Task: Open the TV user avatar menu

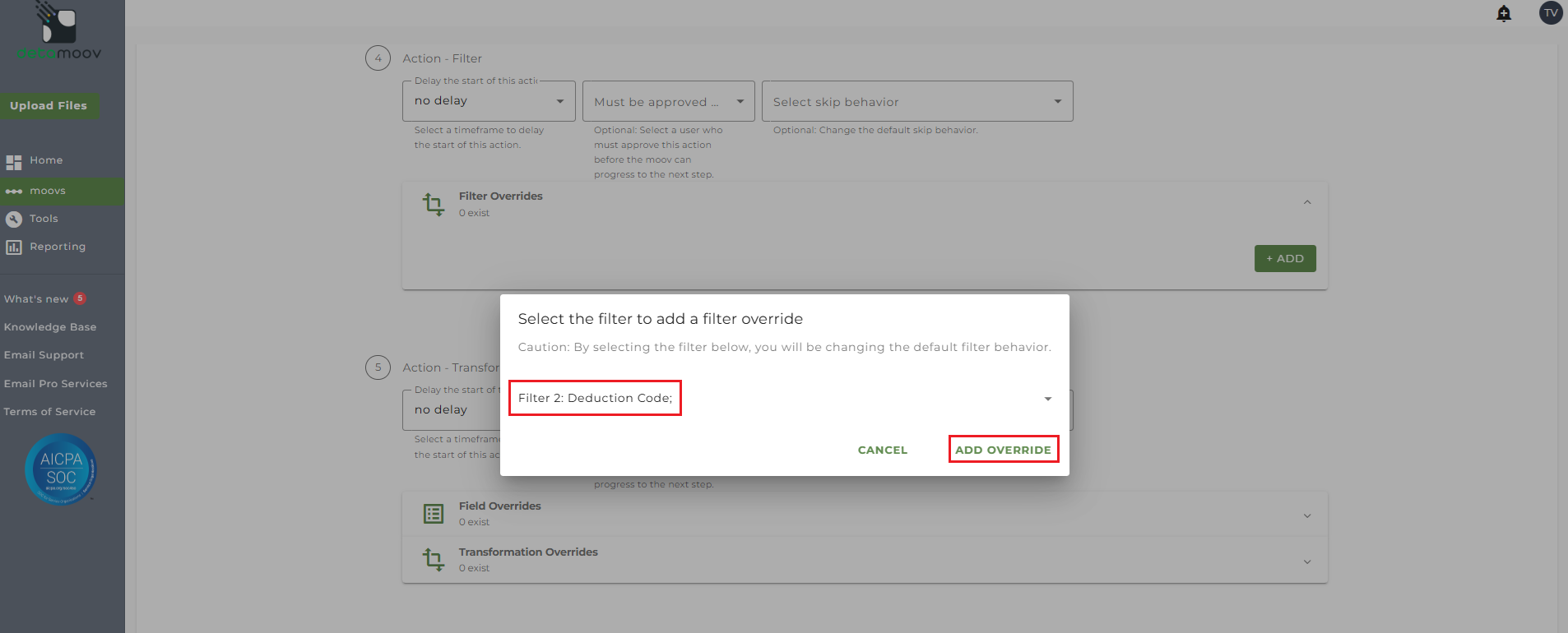Action: click(1551, 13)
